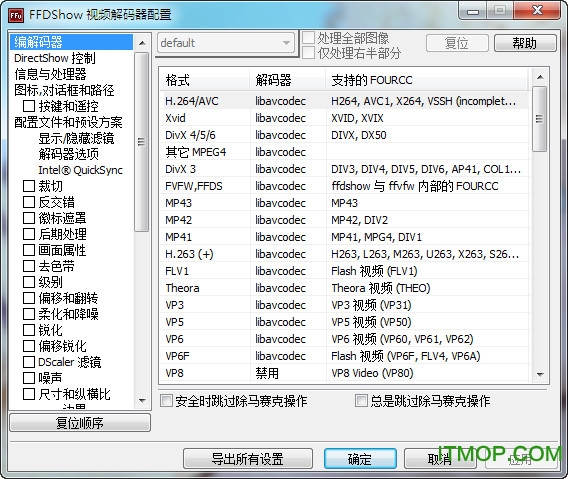Enable the 去色带 filter checkbox

29,266
